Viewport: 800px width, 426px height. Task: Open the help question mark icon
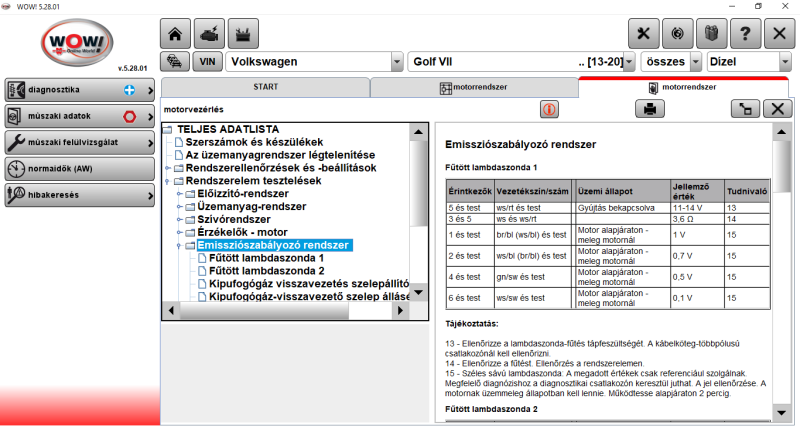pyautogui.click(x=745, y=34)
